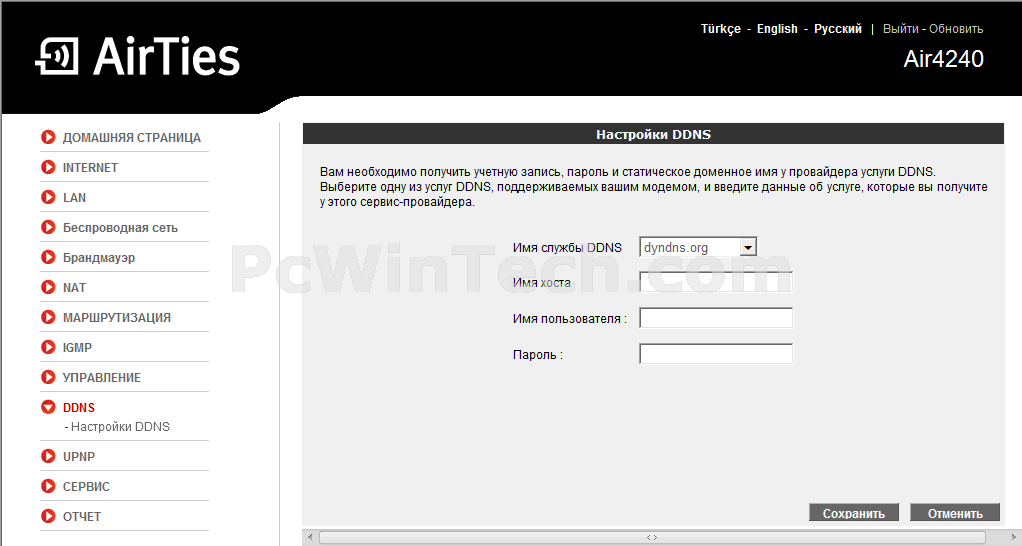Open the МАРШРУТИЗАЦИЯ menu section
1022x546 pixels.
click(117, 317)
